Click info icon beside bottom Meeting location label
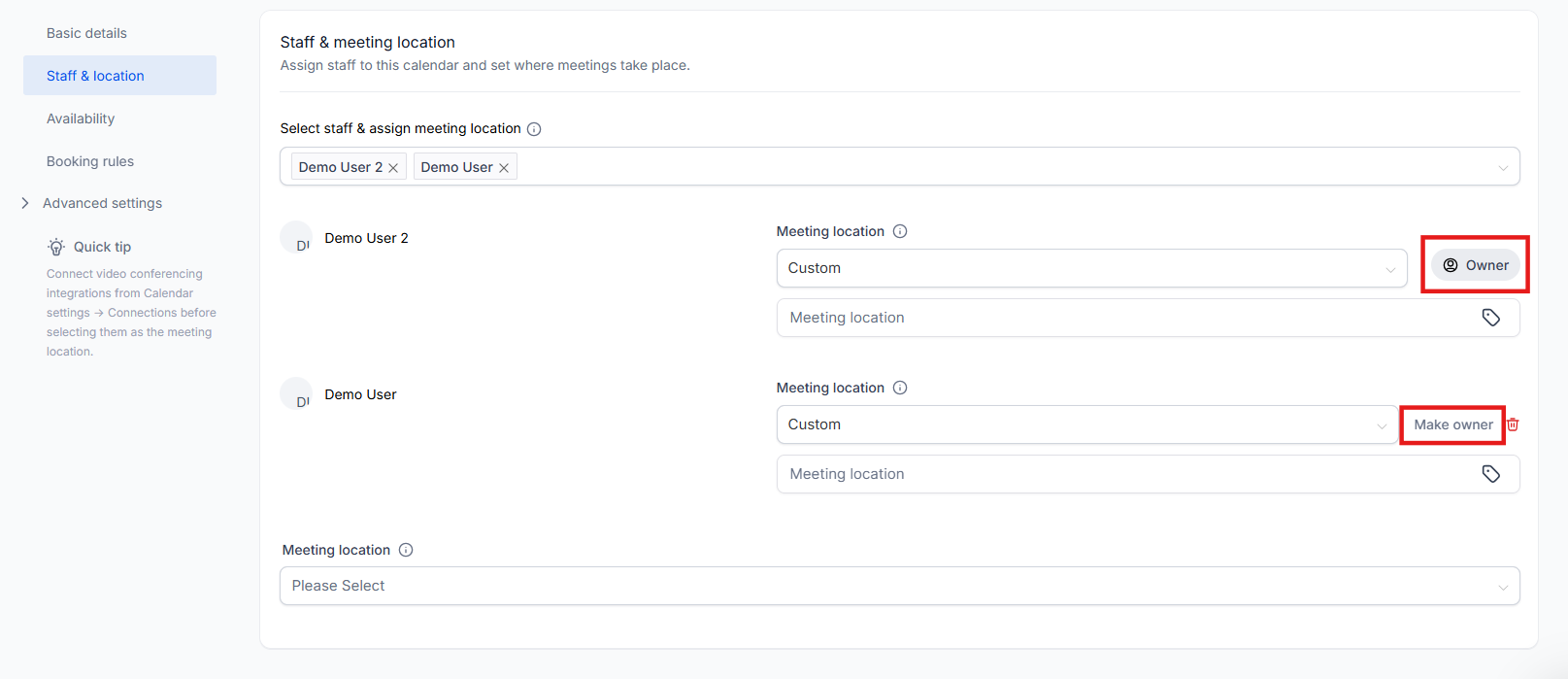 (406, 550)
